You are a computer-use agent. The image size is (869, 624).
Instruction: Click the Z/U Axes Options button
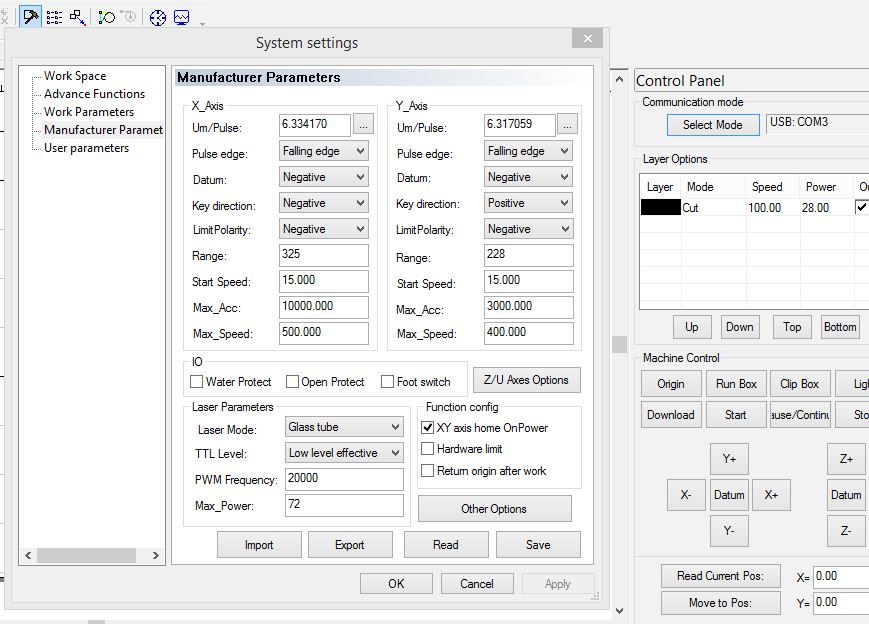point(525,380)
